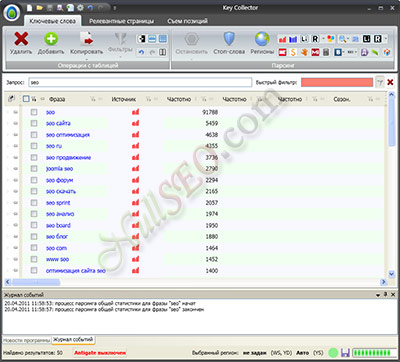Image resolution: width=400 pixels, height=362 pixels.
Task: Click the Запрос input field containing seo
Action: tap(140, 82)
